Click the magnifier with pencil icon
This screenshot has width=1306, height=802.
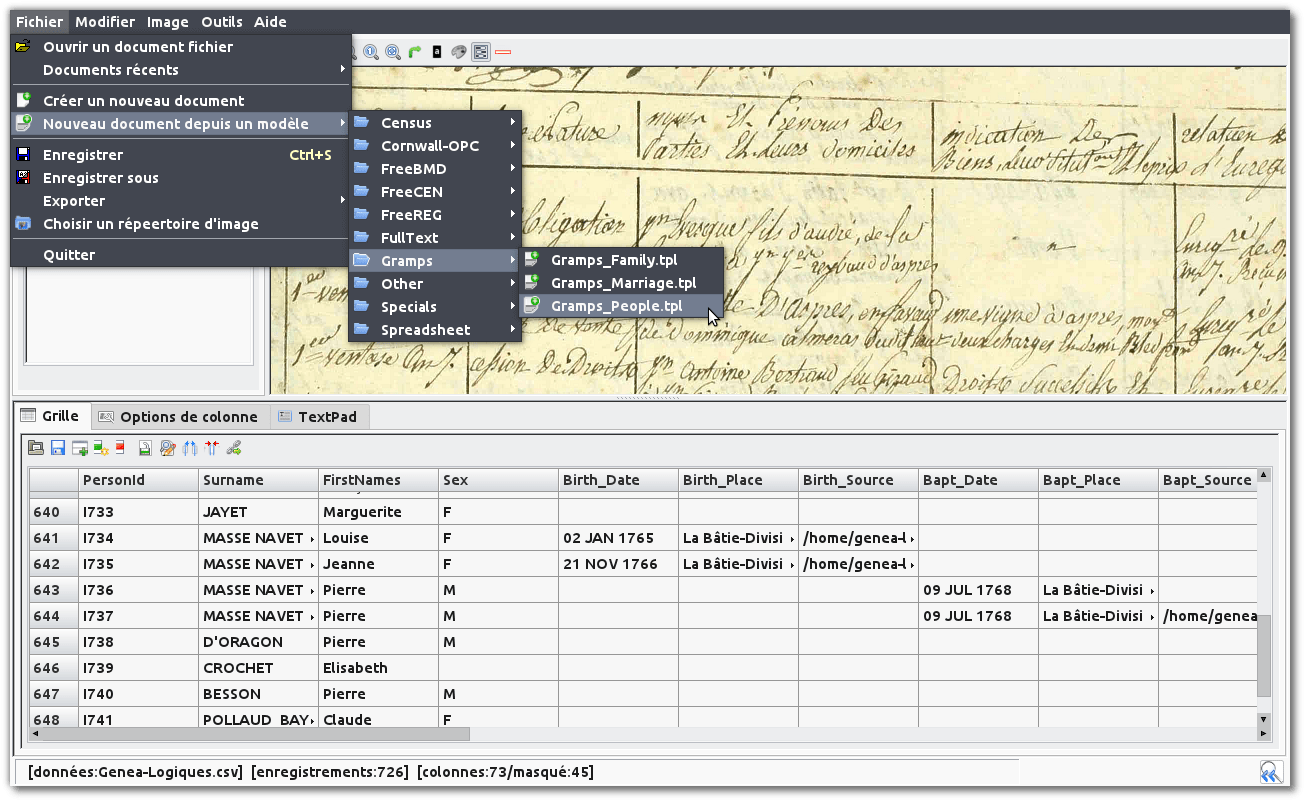[168, 448]
